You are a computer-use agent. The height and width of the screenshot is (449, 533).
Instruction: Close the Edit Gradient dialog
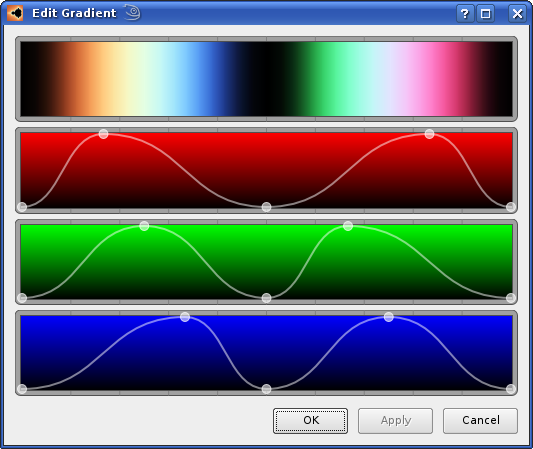pyautogui.click(x=517, y=14)
